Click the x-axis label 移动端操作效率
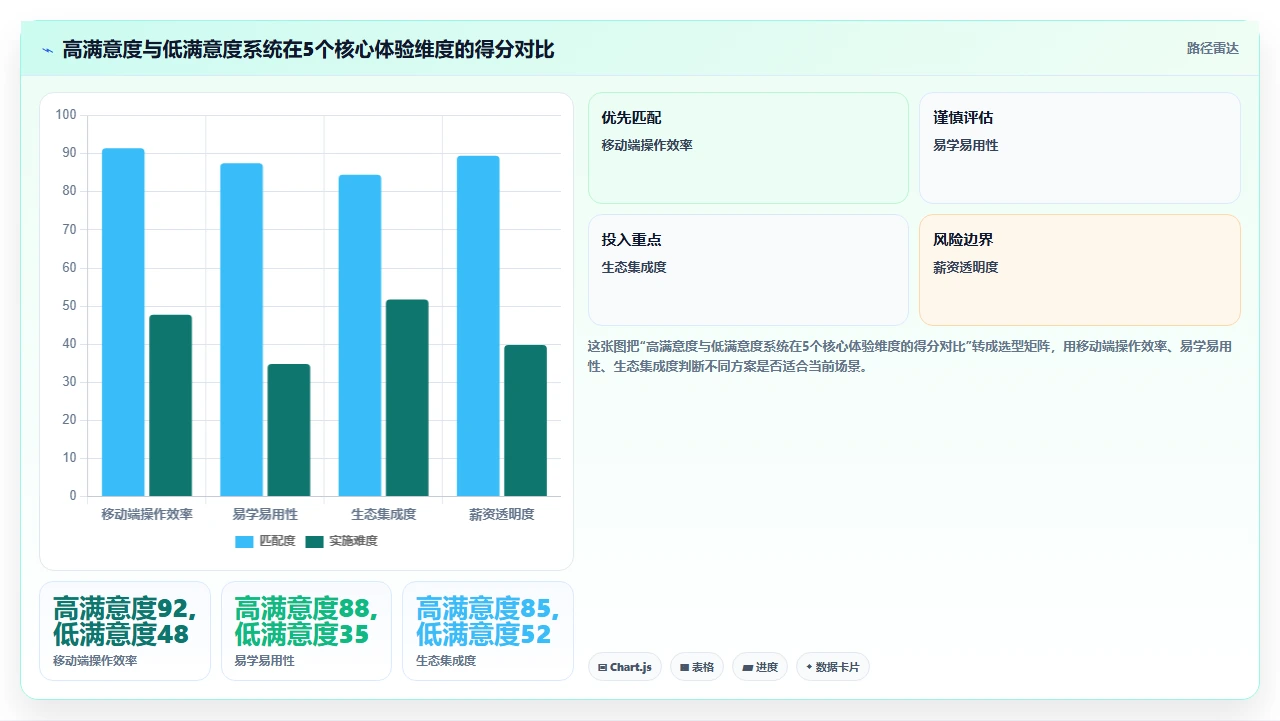 [147, 514]
